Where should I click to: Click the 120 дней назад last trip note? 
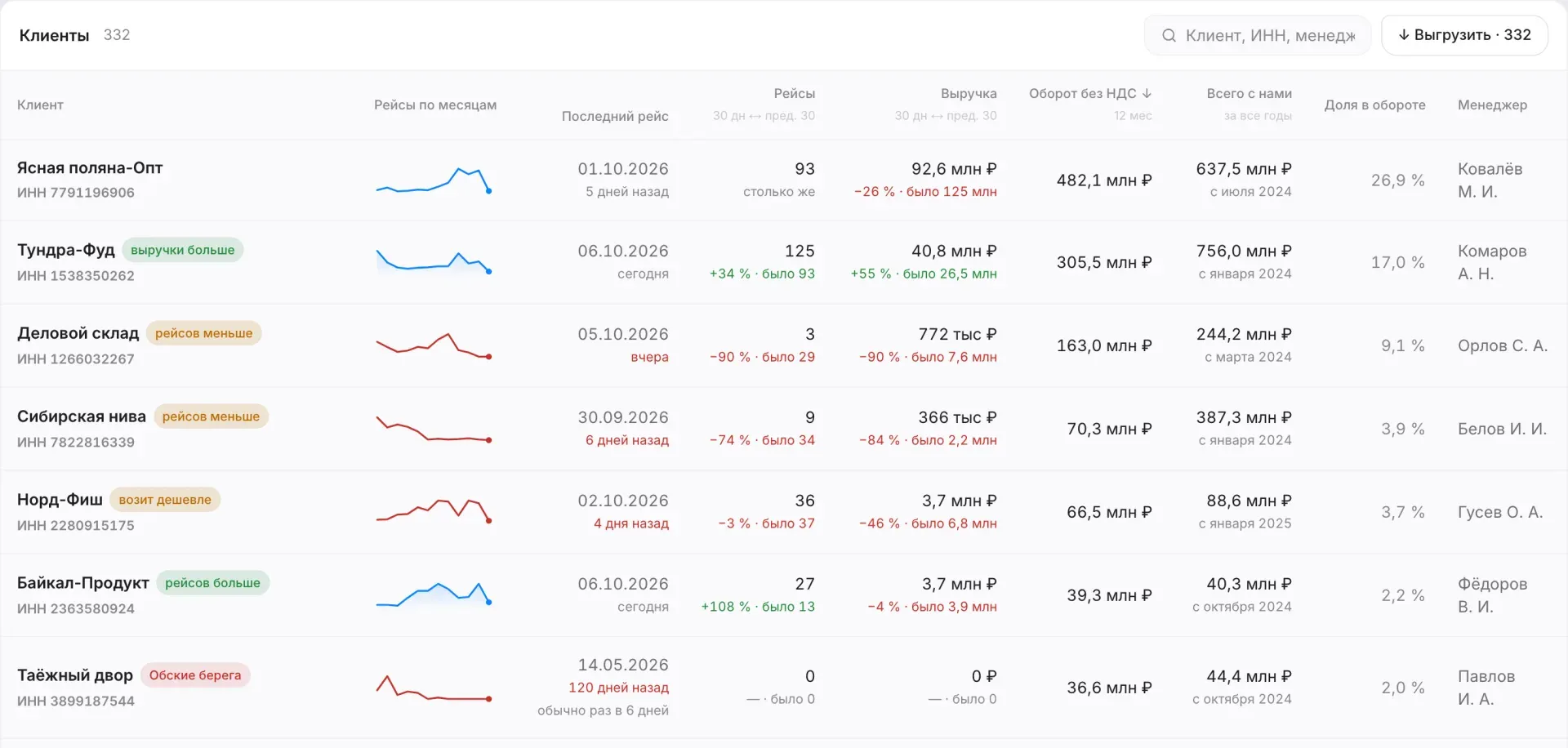618,688
